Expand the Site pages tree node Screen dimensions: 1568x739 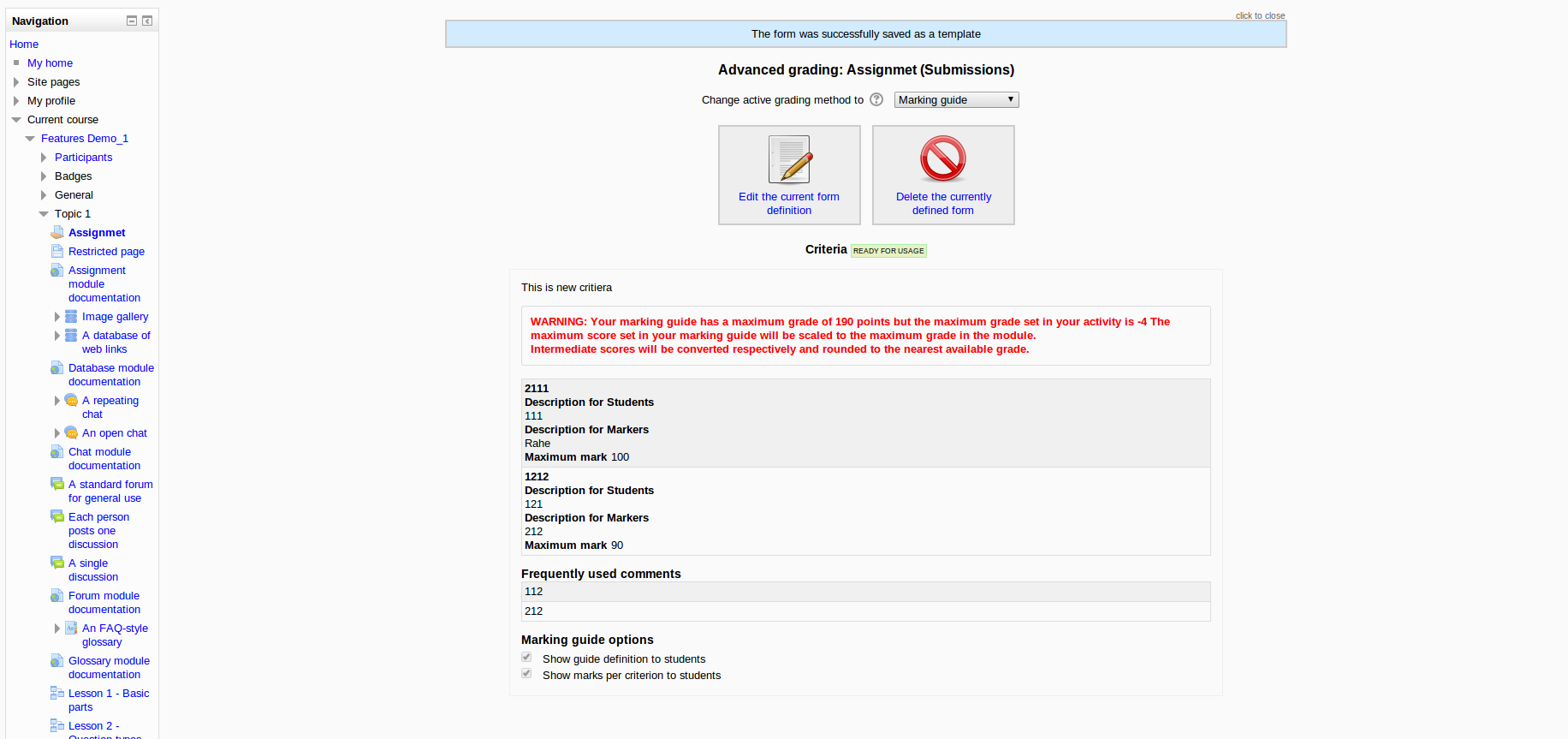tap(16, 82)
